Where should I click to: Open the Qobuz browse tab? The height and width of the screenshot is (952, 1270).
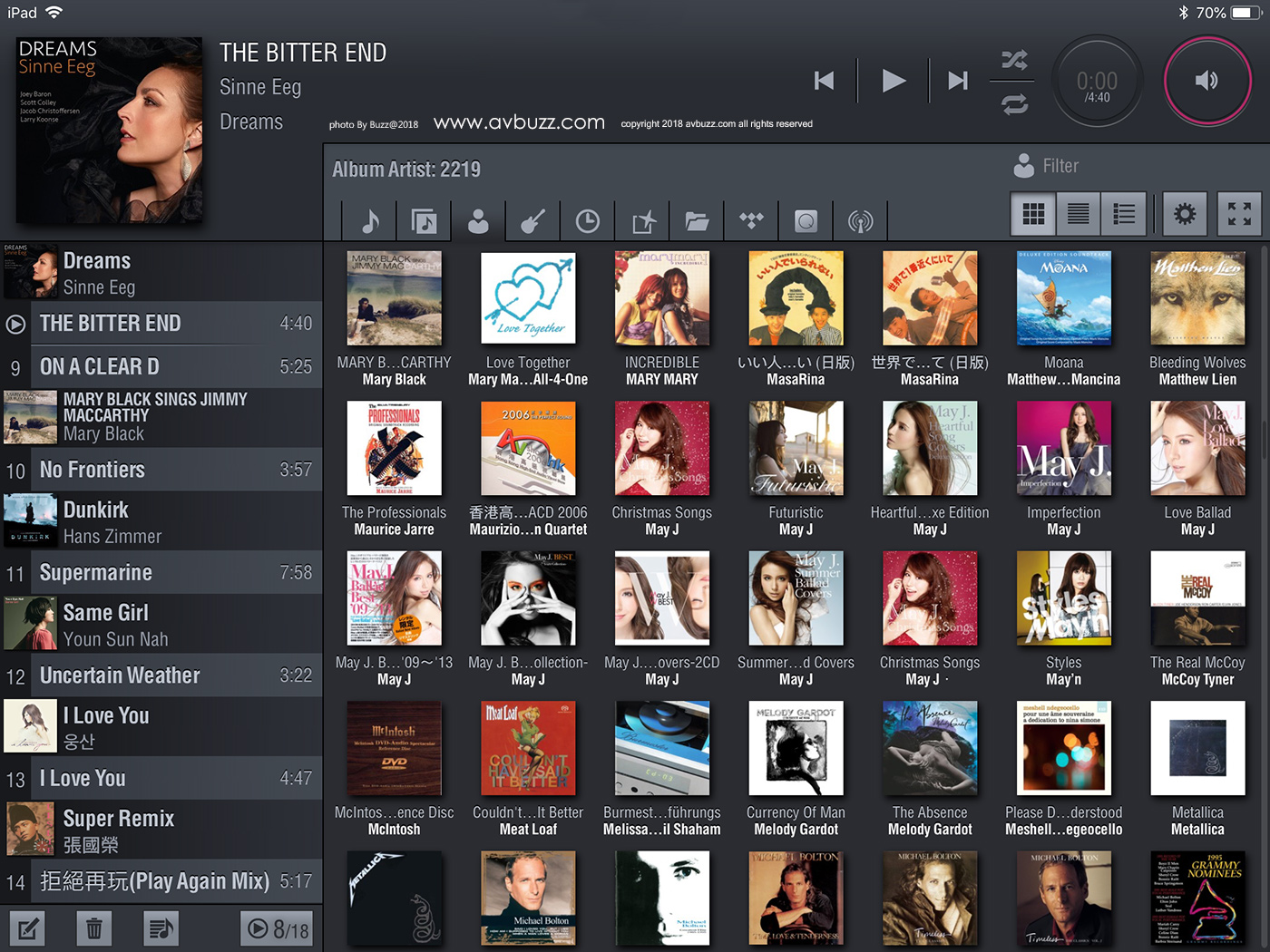point(806,220)
